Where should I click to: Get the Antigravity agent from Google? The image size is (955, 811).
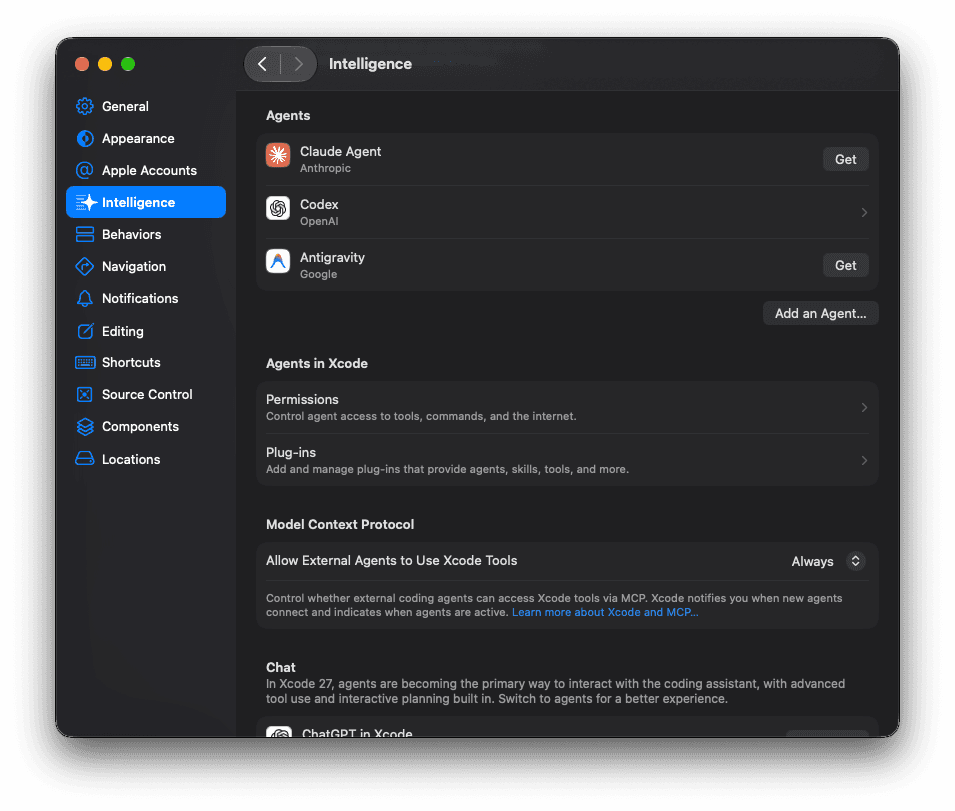pos(845,265)
